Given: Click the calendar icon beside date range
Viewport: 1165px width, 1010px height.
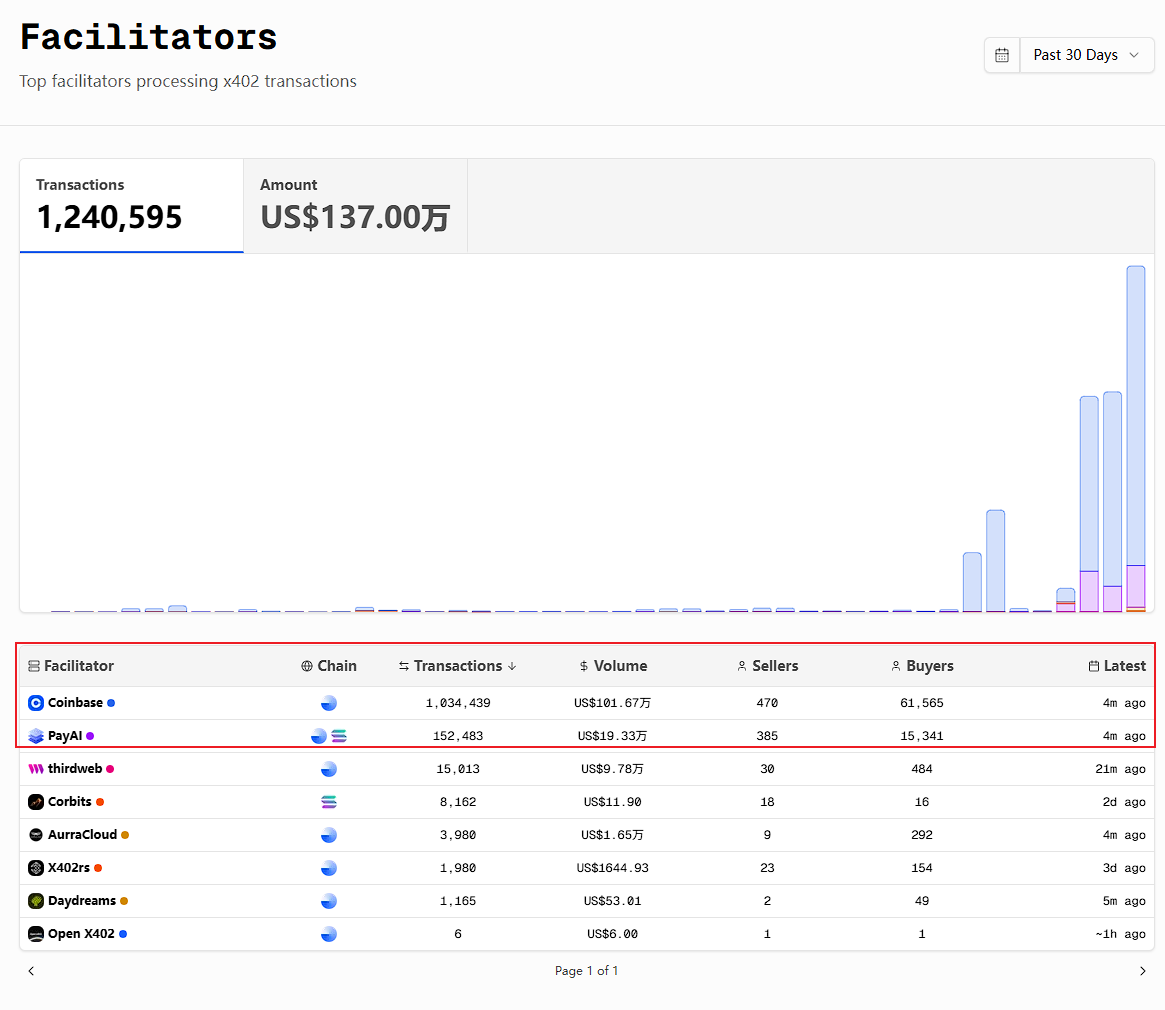Looking at the screenshot, I should 1002,55.
